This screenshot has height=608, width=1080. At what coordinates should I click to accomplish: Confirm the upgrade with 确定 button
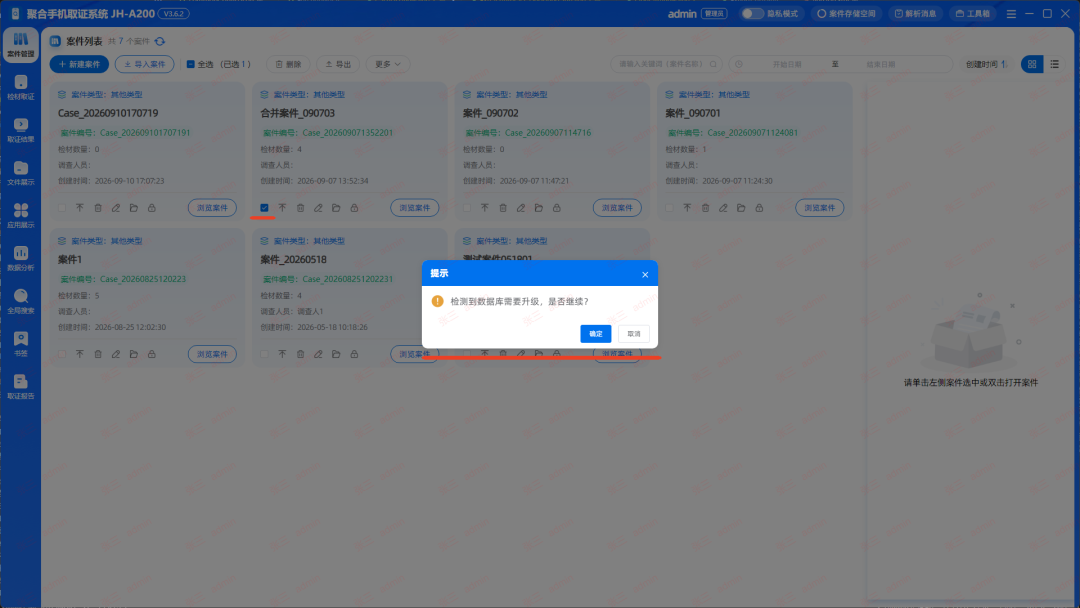(x=596, y=334)
